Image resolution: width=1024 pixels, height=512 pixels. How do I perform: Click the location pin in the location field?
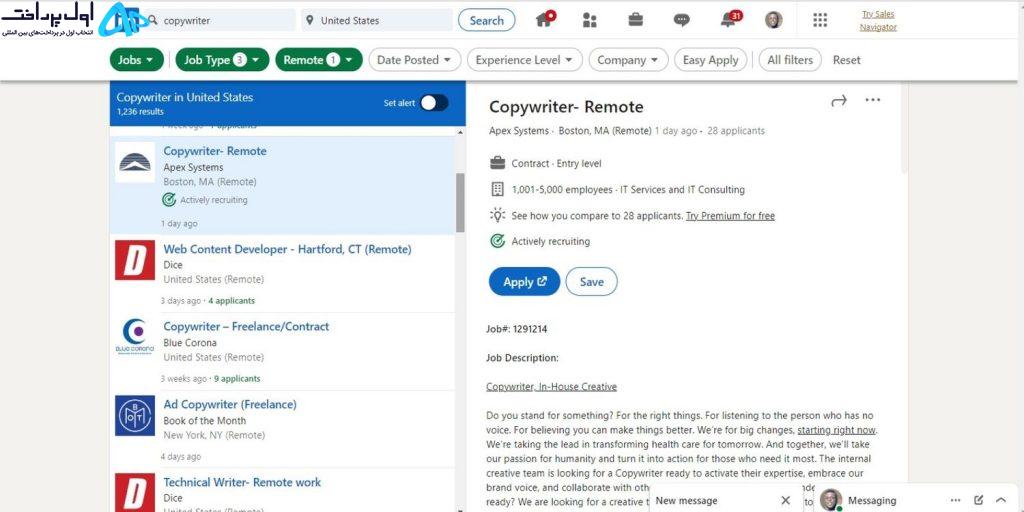(x=310, y=20)
